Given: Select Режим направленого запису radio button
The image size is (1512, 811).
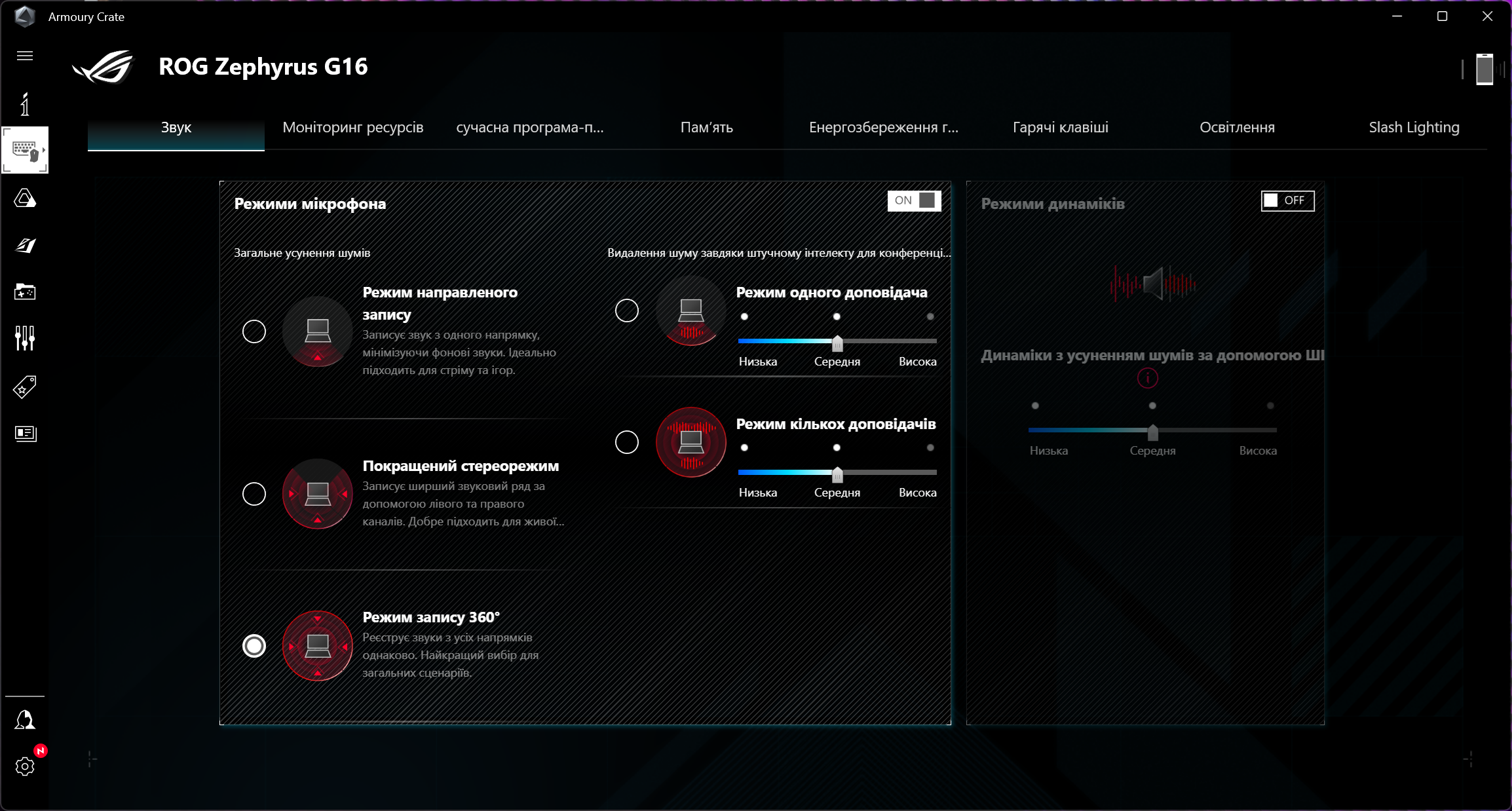Looking at the screenshot, I should (254, 331).
